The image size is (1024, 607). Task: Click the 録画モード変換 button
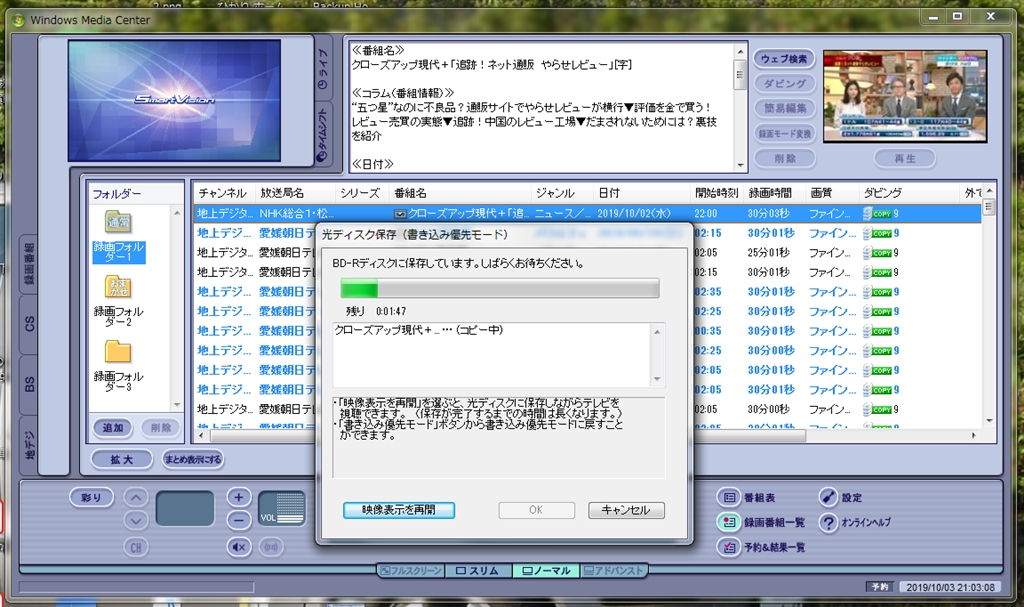click(784, 133)
